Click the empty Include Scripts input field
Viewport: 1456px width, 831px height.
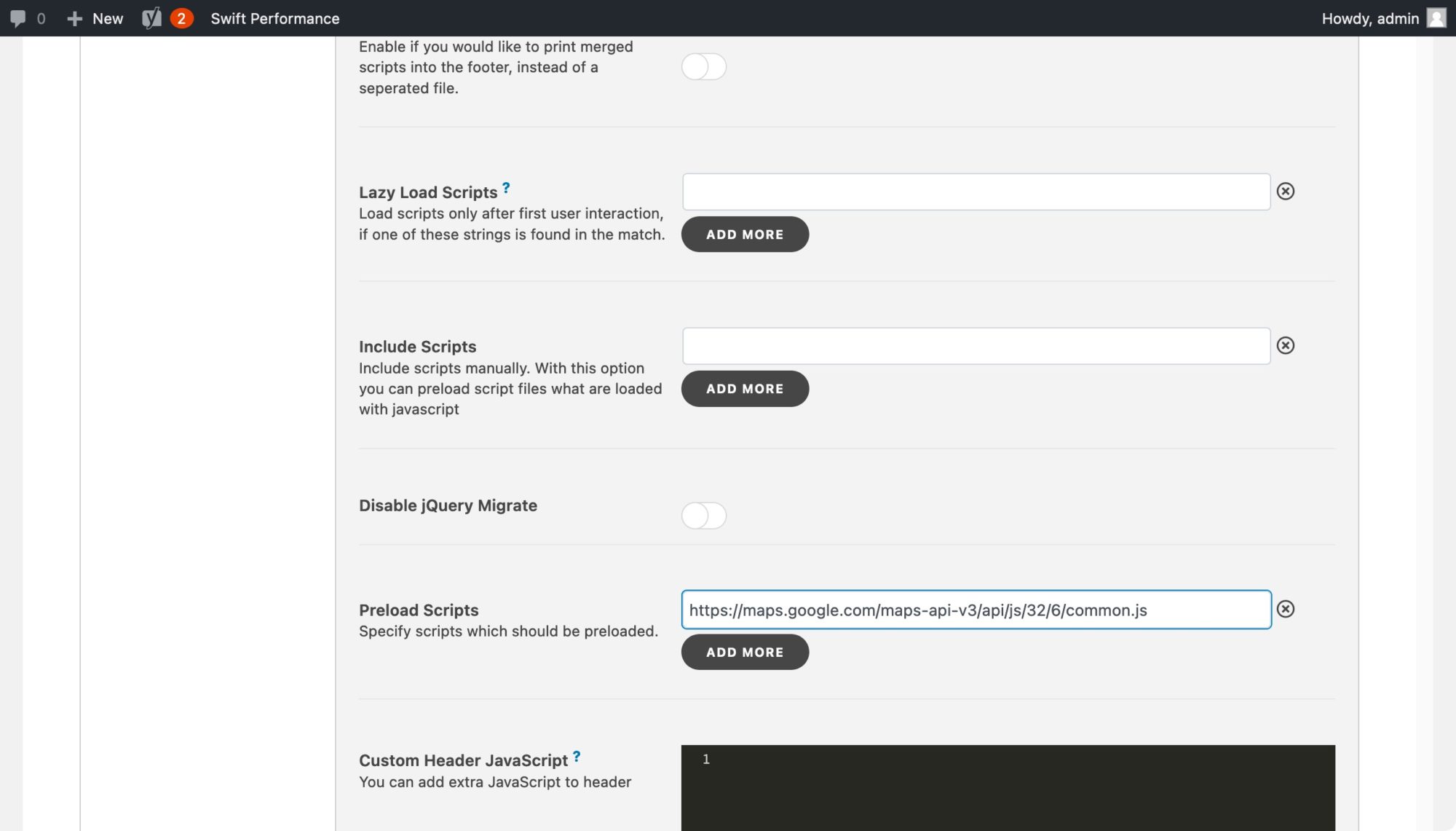[976, 345]
